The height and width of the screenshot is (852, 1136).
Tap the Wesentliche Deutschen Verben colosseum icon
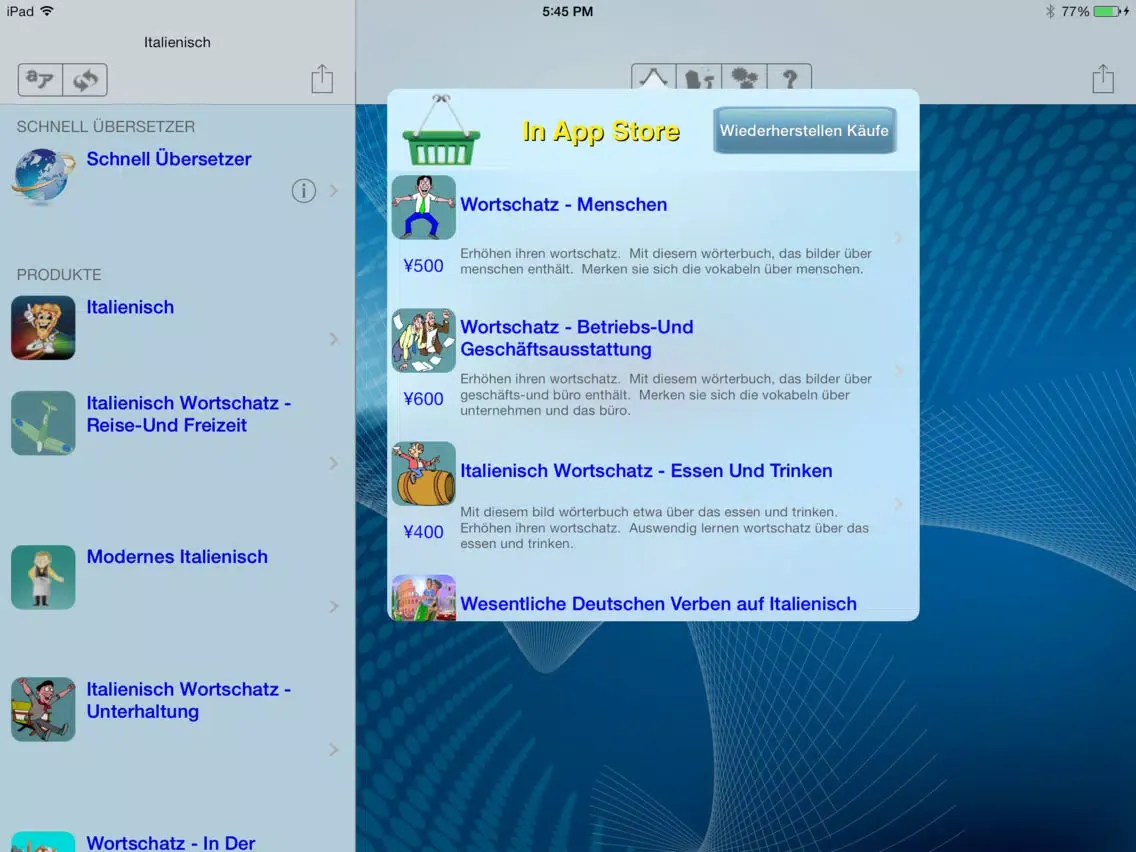423,598
